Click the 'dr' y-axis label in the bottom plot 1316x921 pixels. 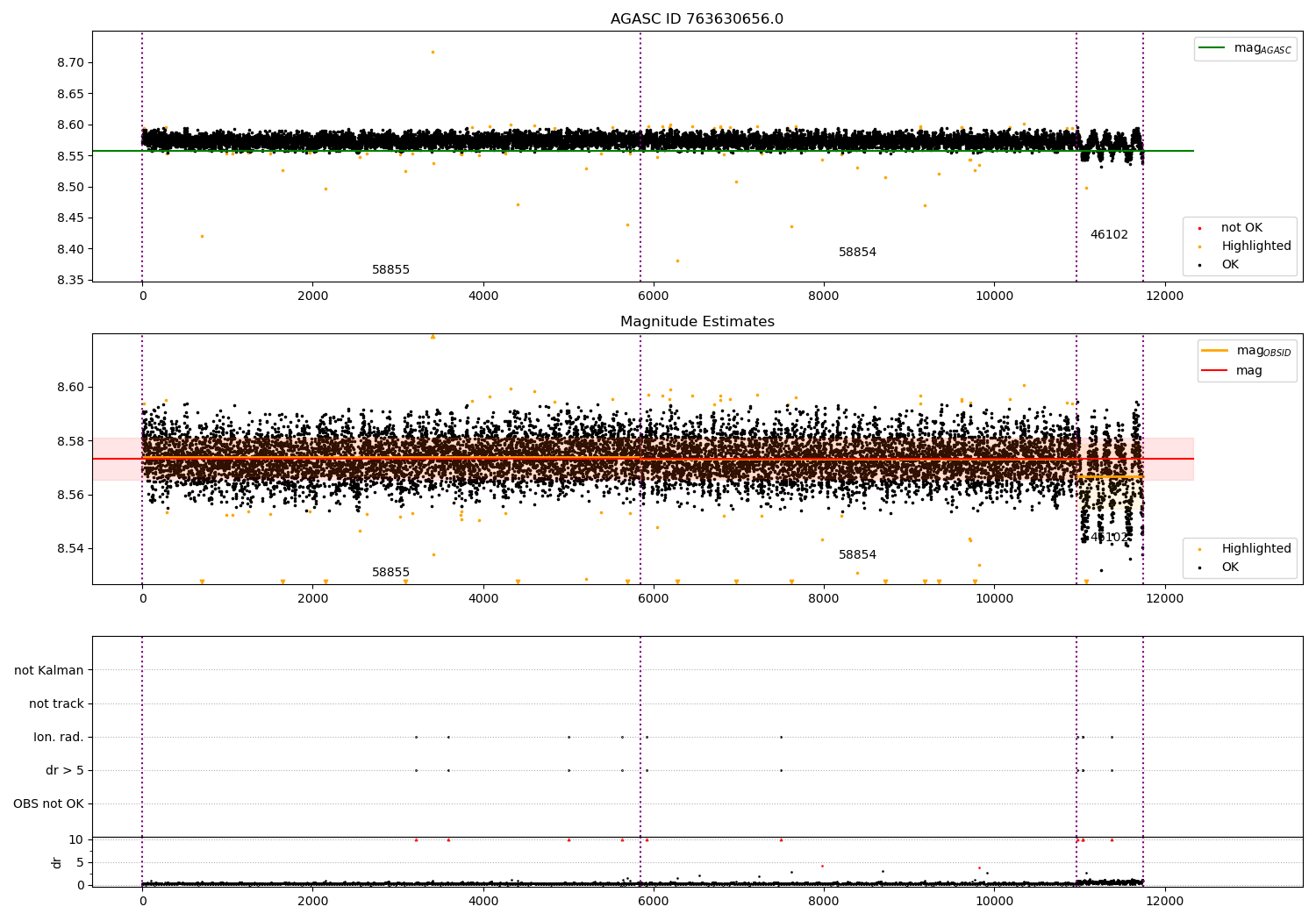pyautogui.click(x=56, y=862)
